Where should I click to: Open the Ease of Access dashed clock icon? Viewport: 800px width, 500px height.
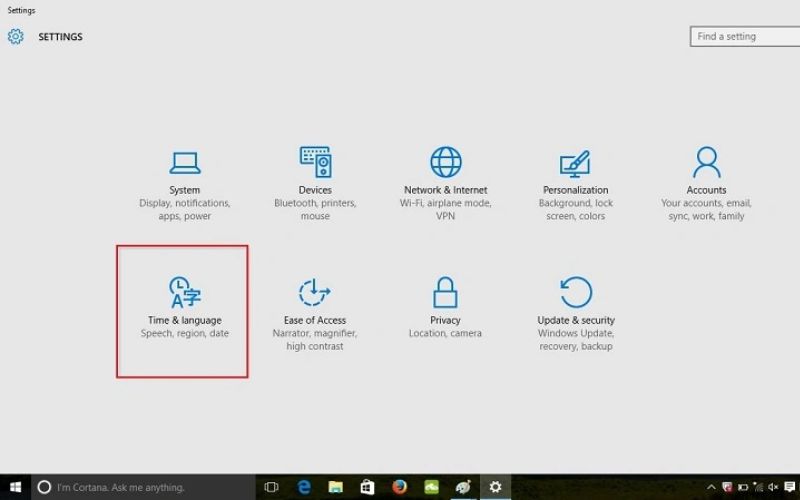[x=314, y=292]
